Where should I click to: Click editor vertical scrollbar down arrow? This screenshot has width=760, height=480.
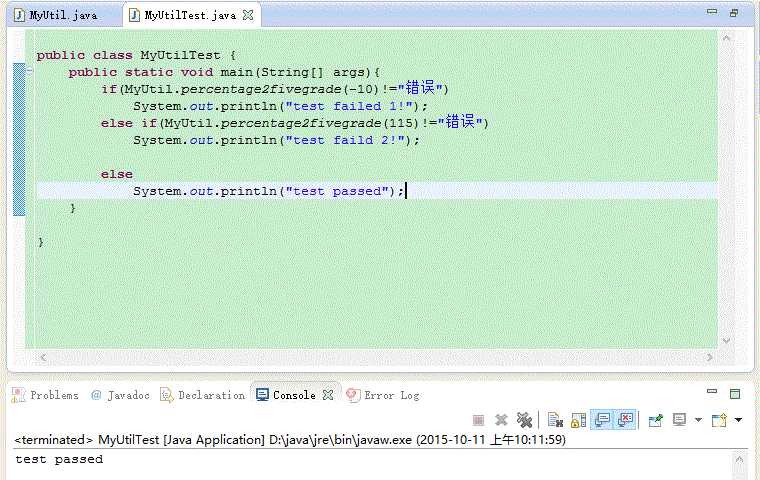pos(726,340)
